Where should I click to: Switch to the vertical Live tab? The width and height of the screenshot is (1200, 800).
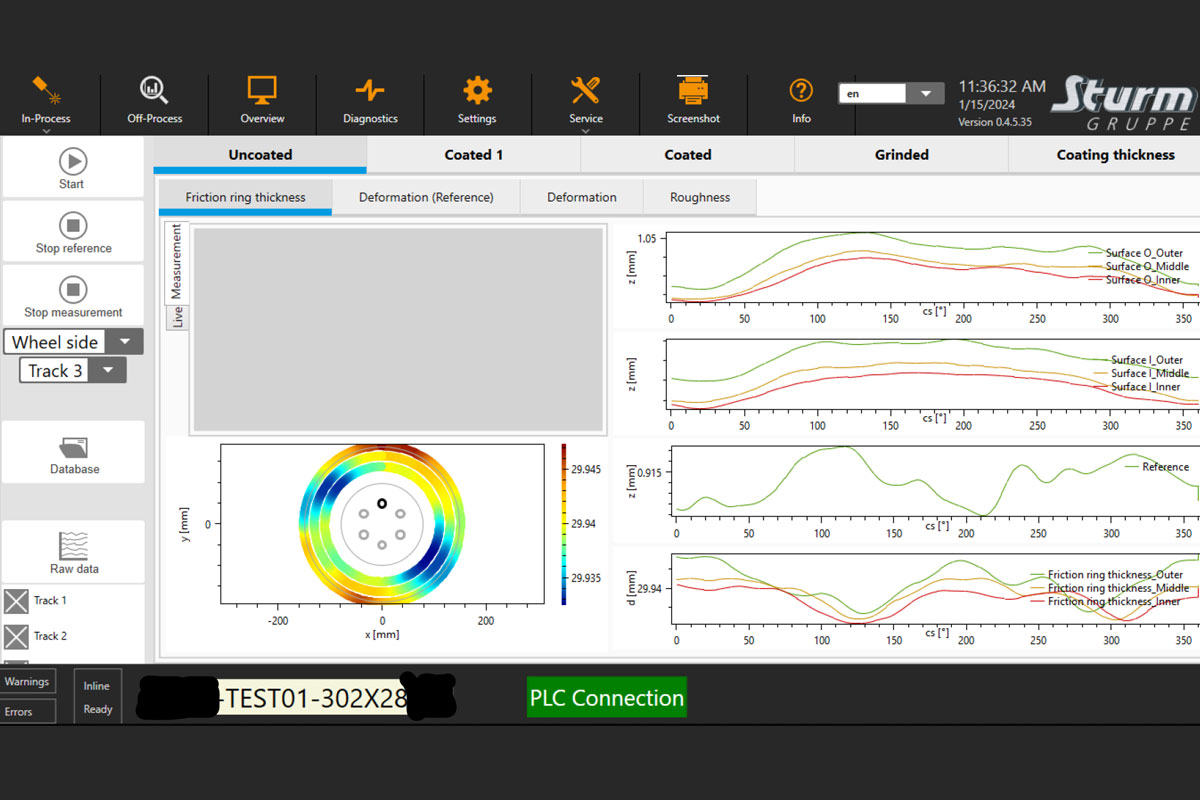178,317
